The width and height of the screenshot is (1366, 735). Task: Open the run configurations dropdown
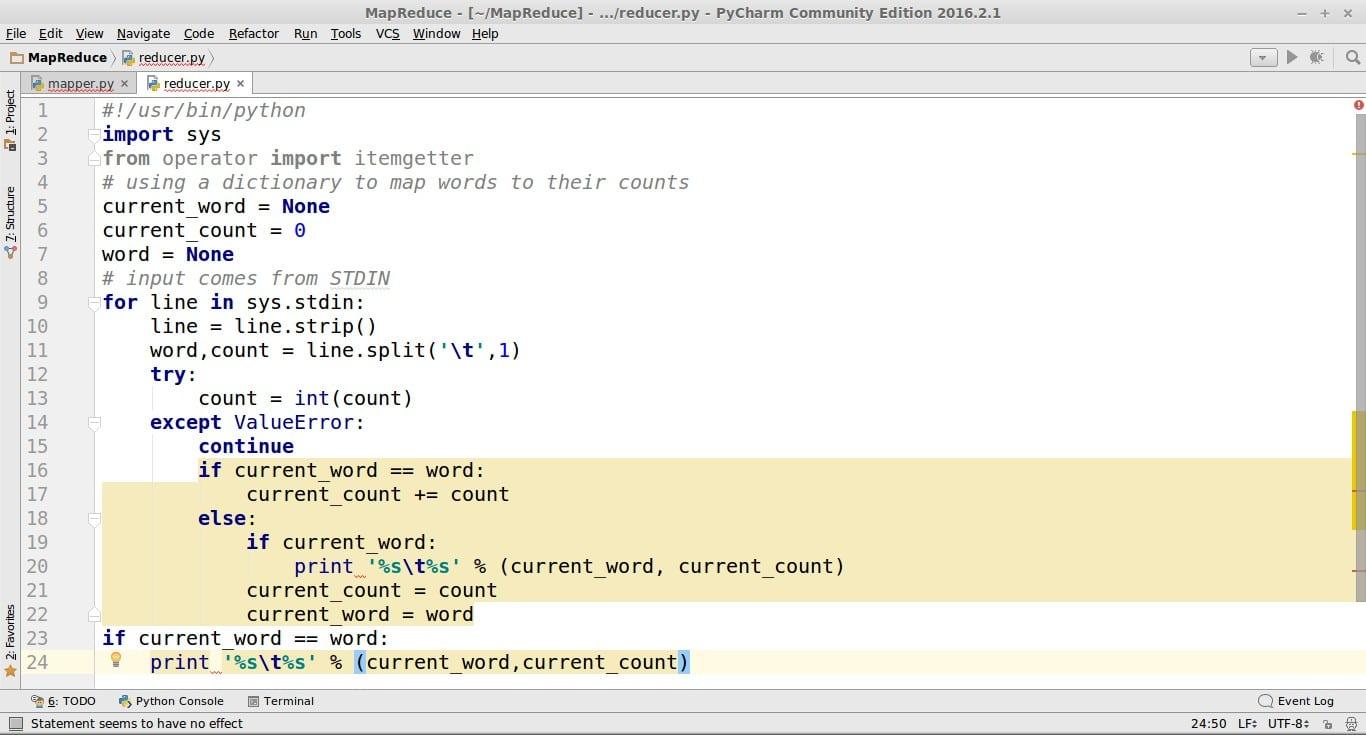point(1263,57)
